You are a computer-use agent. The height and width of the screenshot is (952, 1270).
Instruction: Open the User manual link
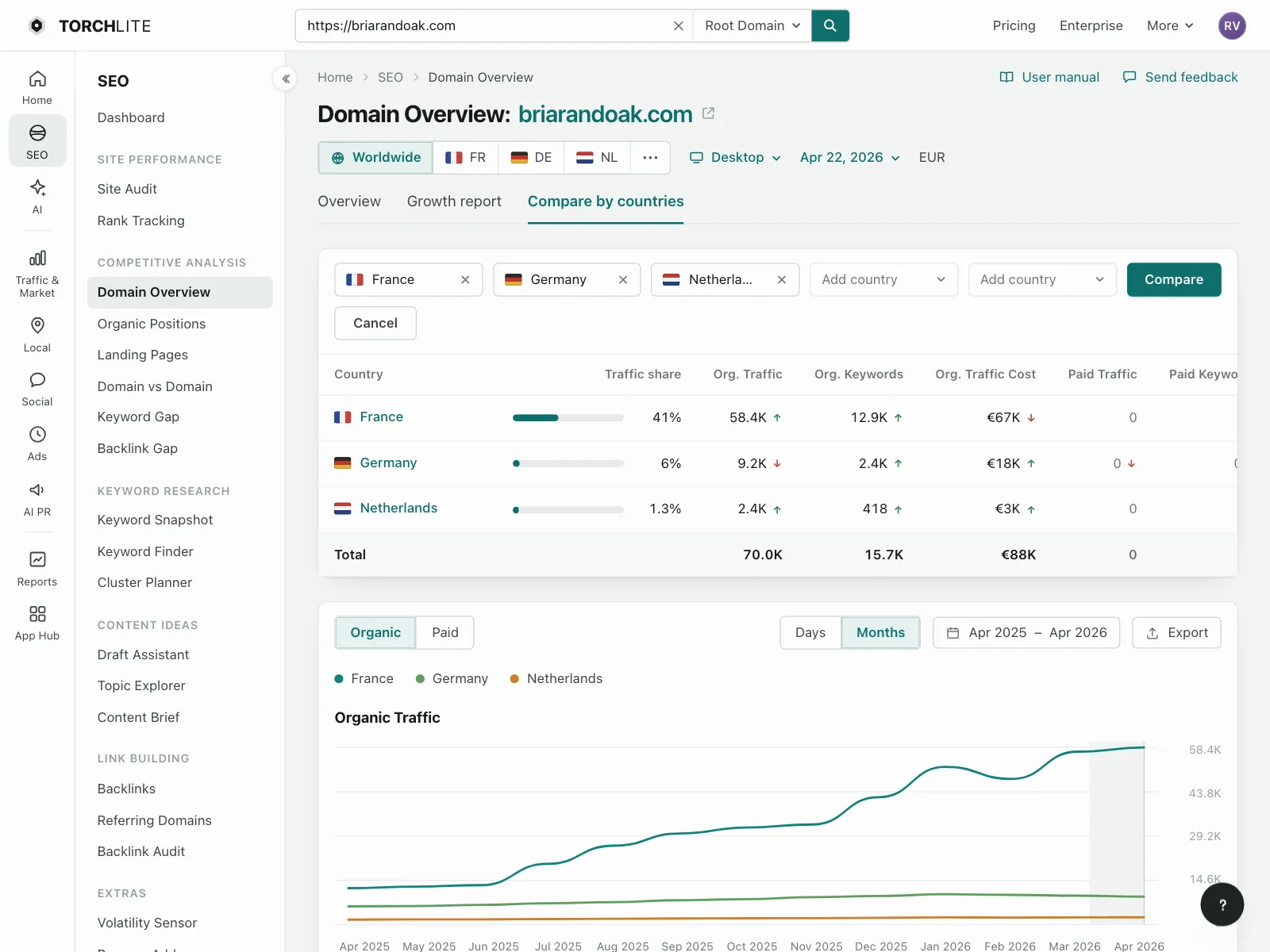(1049, 77)
